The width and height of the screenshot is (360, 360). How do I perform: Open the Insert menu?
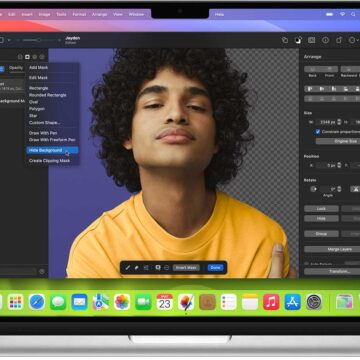[27, 14]
